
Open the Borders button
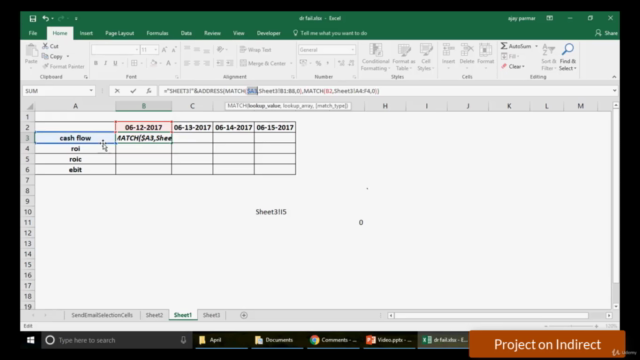pyautogui.click(x=134, y=63)
